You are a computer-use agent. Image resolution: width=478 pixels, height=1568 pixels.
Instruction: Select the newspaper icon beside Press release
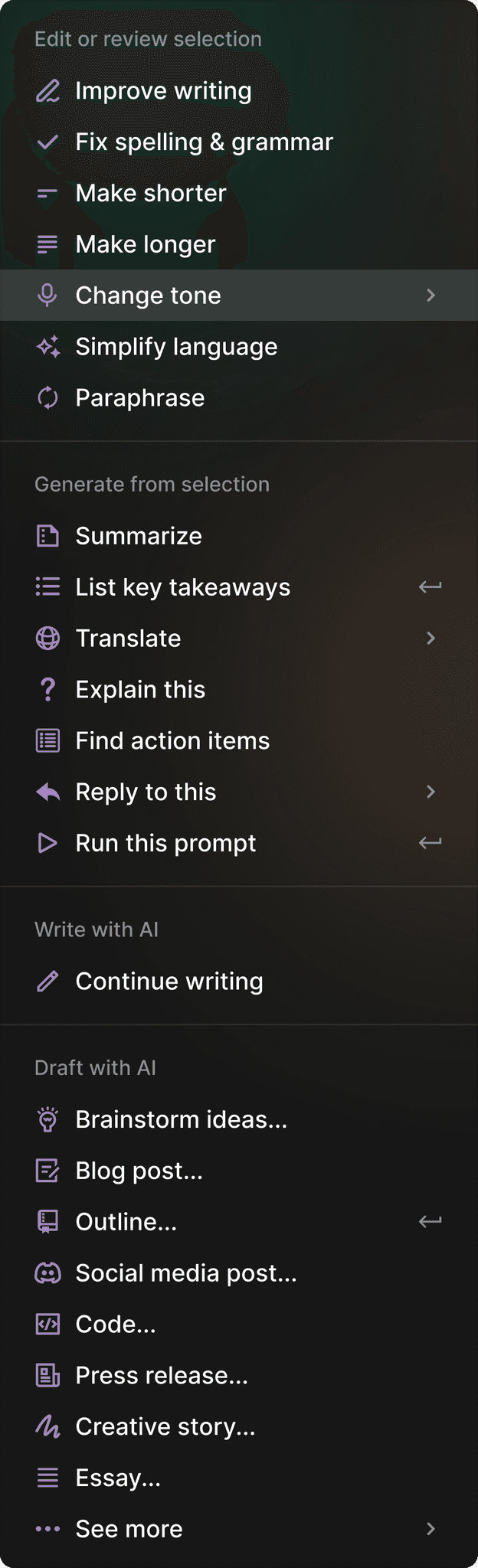[x=47, y=1374]
